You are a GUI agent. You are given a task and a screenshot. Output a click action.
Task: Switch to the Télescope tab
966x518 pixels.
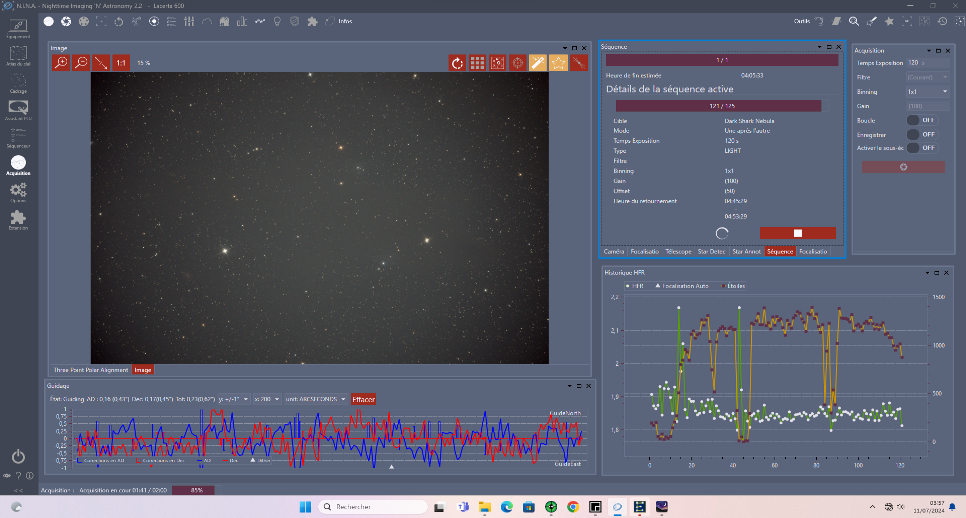point(678,251)
